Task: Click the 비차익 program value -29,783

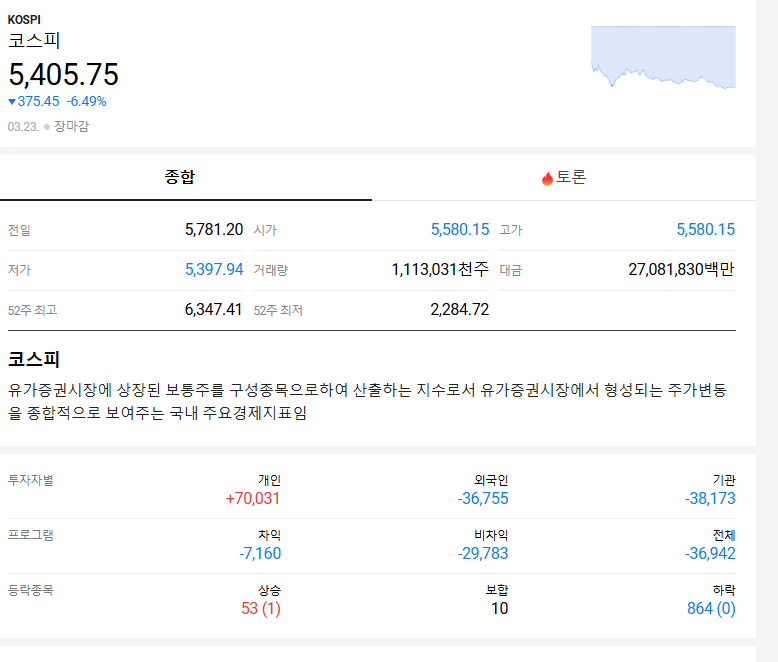Action: click(x=483, y=553)
